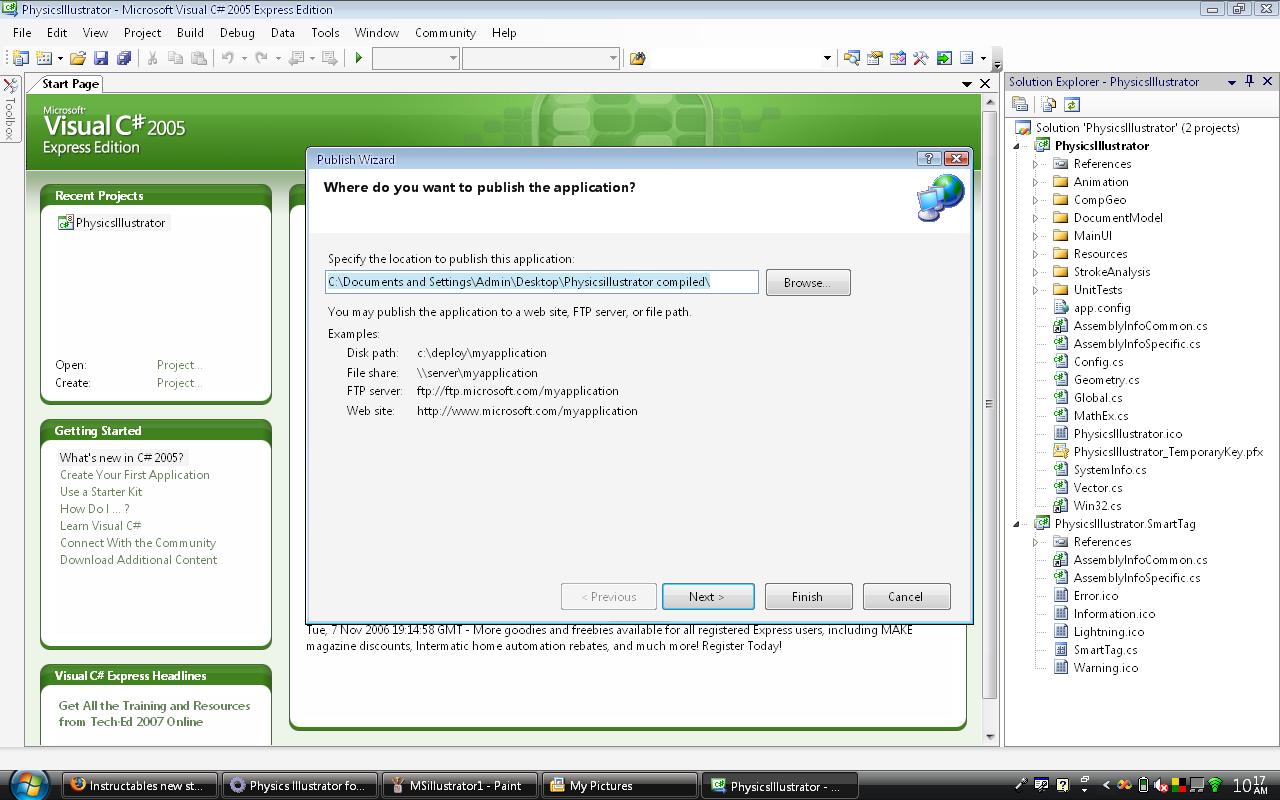Expand the Animation folder node
The width and height of the screenshot is (1280, 800).
[1036, 182]
